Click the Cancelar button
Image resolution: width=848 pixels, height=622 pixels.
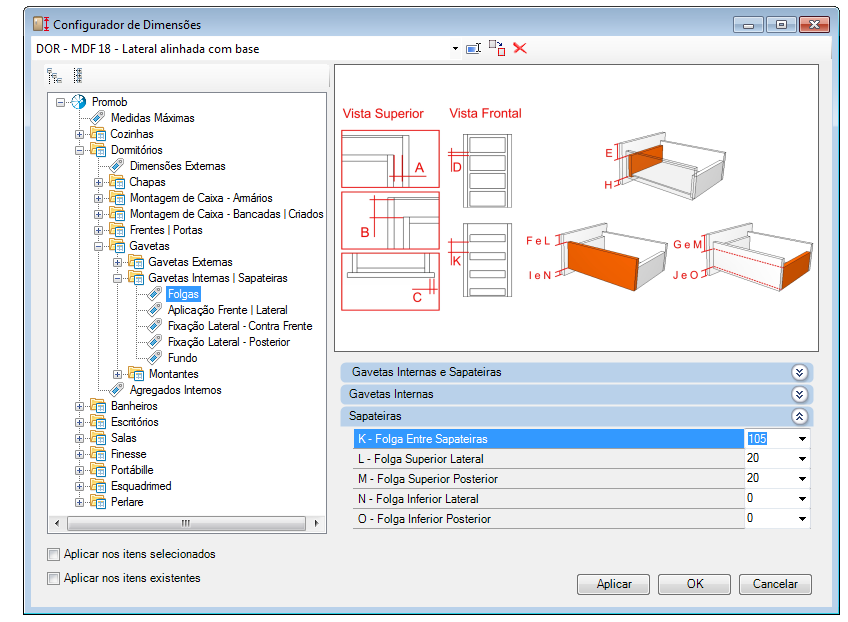point(775,584)
